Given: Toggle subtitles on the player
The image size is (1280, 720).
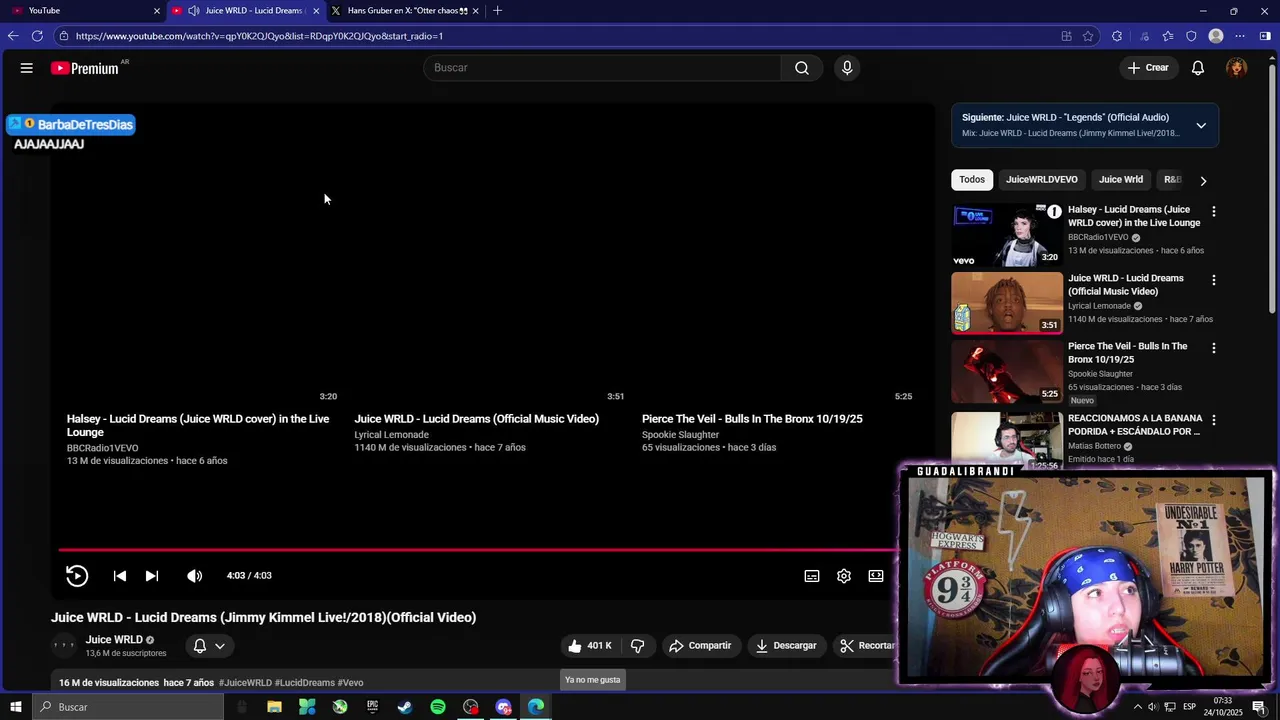Looking at the screenshot, I should point(812,576).
